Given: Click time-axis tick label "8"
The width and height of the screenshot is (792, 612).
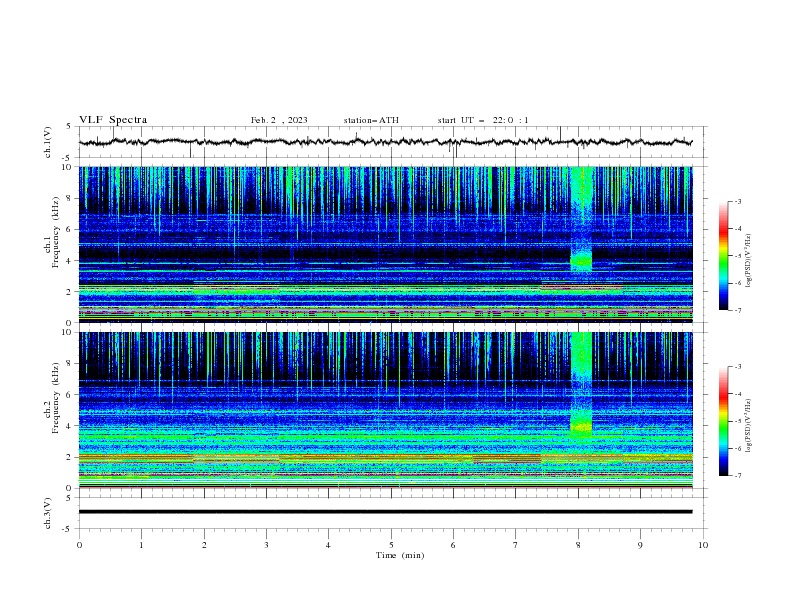Looking at the screenshot, I should (x=578, y=545).
